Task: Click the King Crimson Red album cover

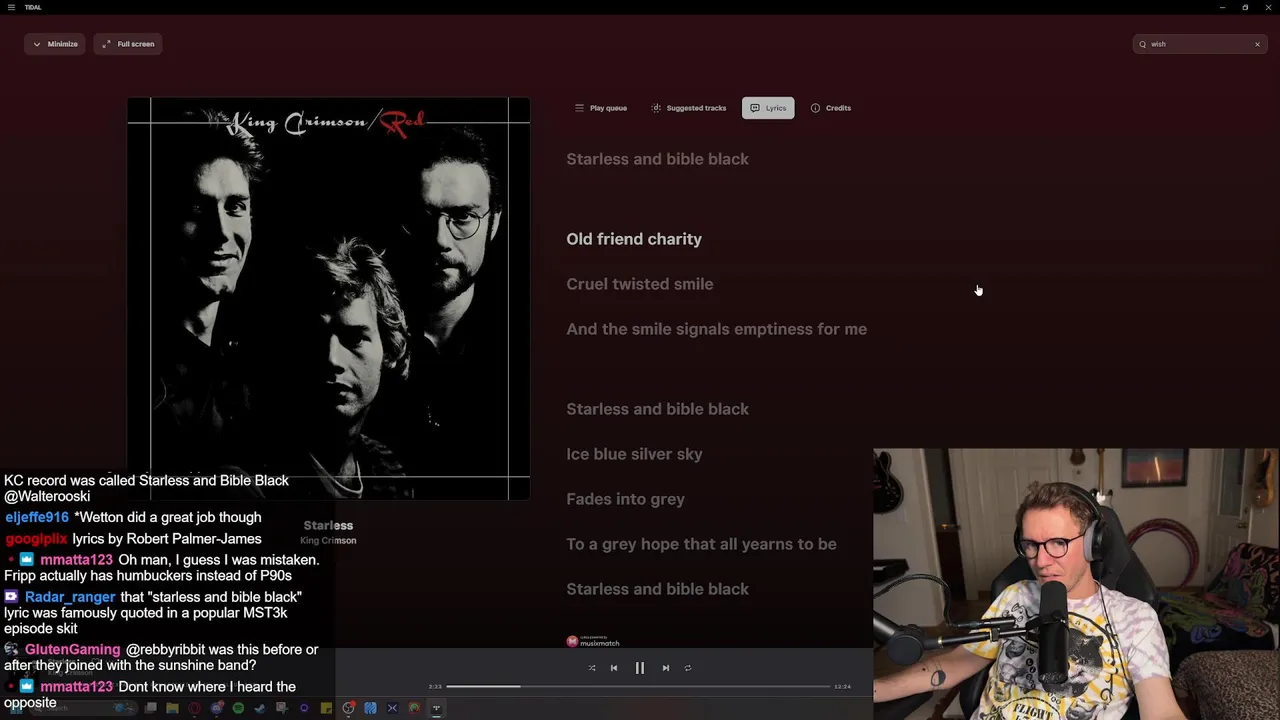Action: tap(328, 298)
